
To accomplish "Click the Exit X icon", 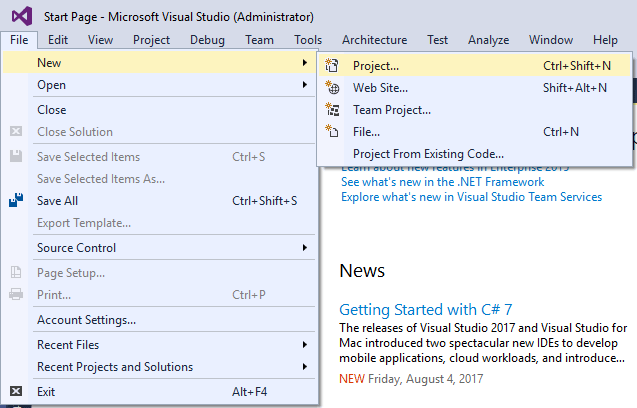I will [x=16, y=391].
